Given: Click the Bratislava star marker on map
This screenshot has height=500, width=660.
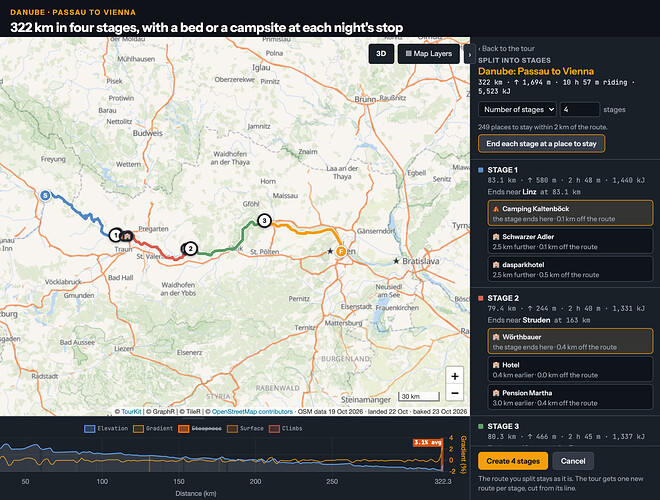Looking at the screenshot, I should pos(396,261).
